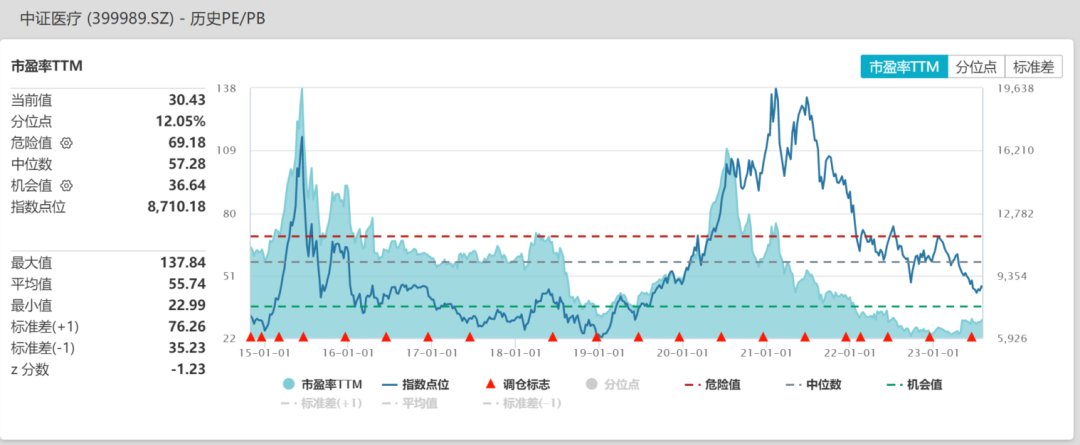Image resolution: width=1080 pixels, height=445 pixels.
Task: Show the 标准差(-1) legend line
Action: (522, 403)
